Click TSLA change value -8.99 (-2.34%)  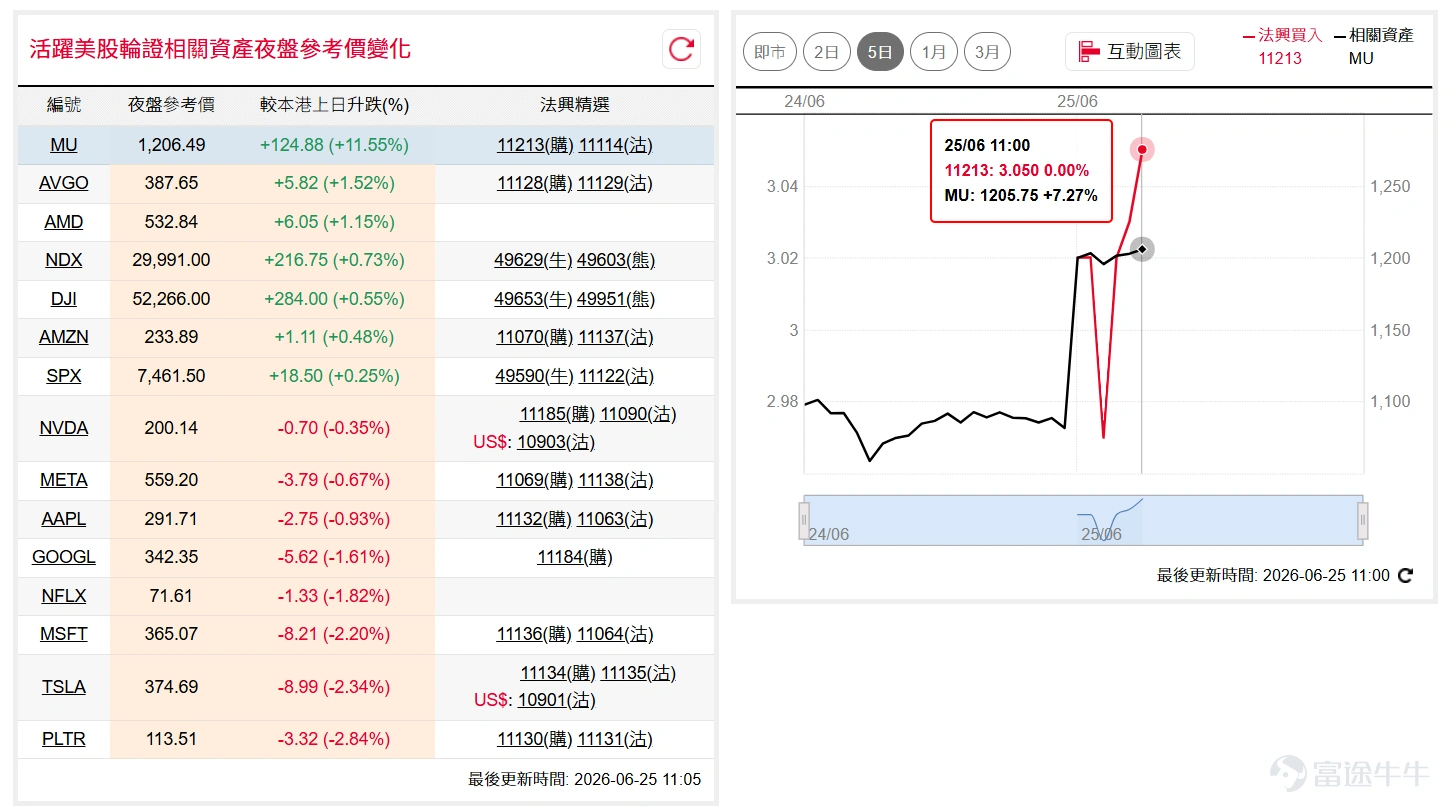335,687
